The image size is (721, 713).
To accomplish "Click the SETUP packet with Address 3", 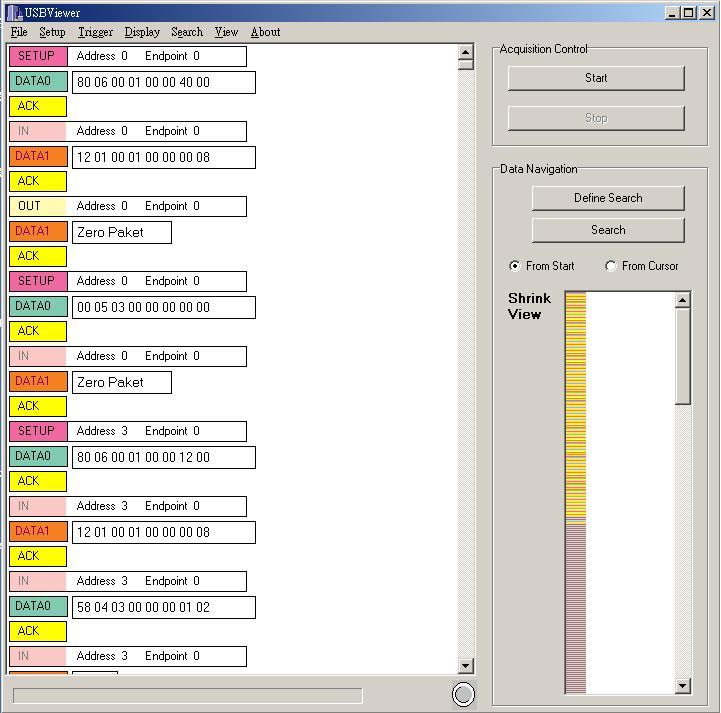I will point(128,431).
